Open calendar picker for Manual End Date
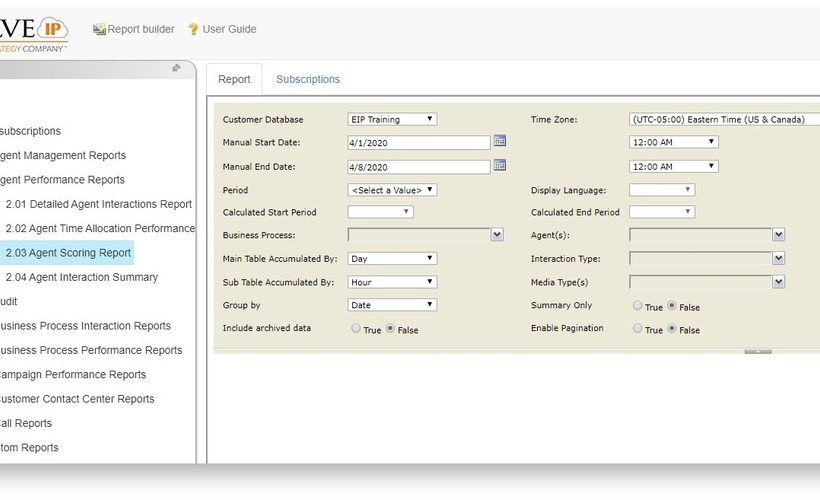 pyautogui.click(x=499, y=165)
